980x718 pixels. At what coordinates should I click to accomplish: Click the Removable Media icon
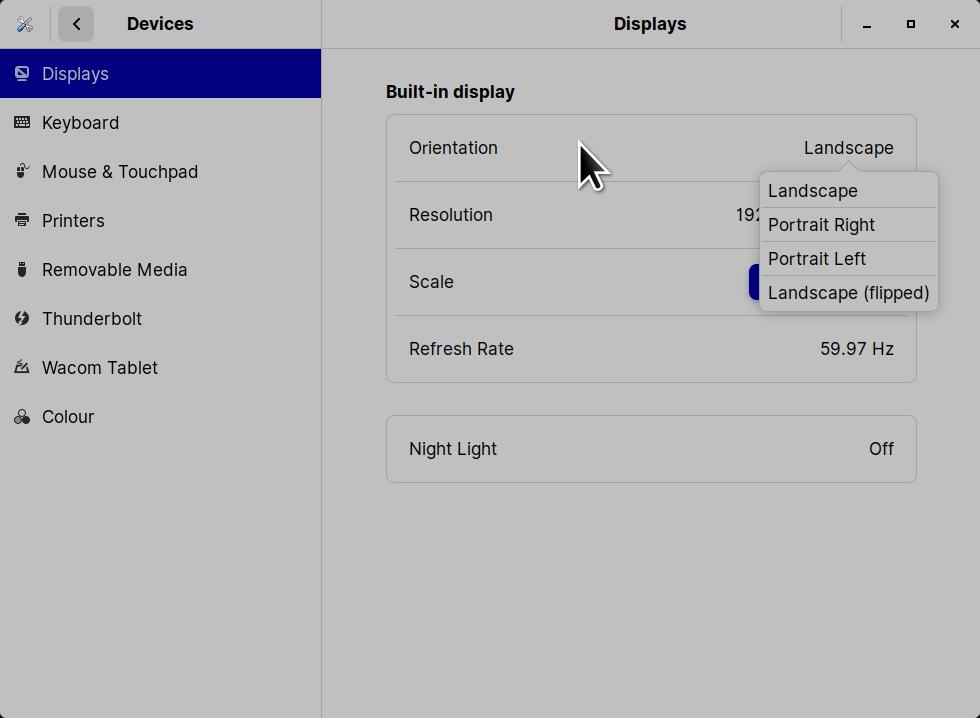coord(22,270)
